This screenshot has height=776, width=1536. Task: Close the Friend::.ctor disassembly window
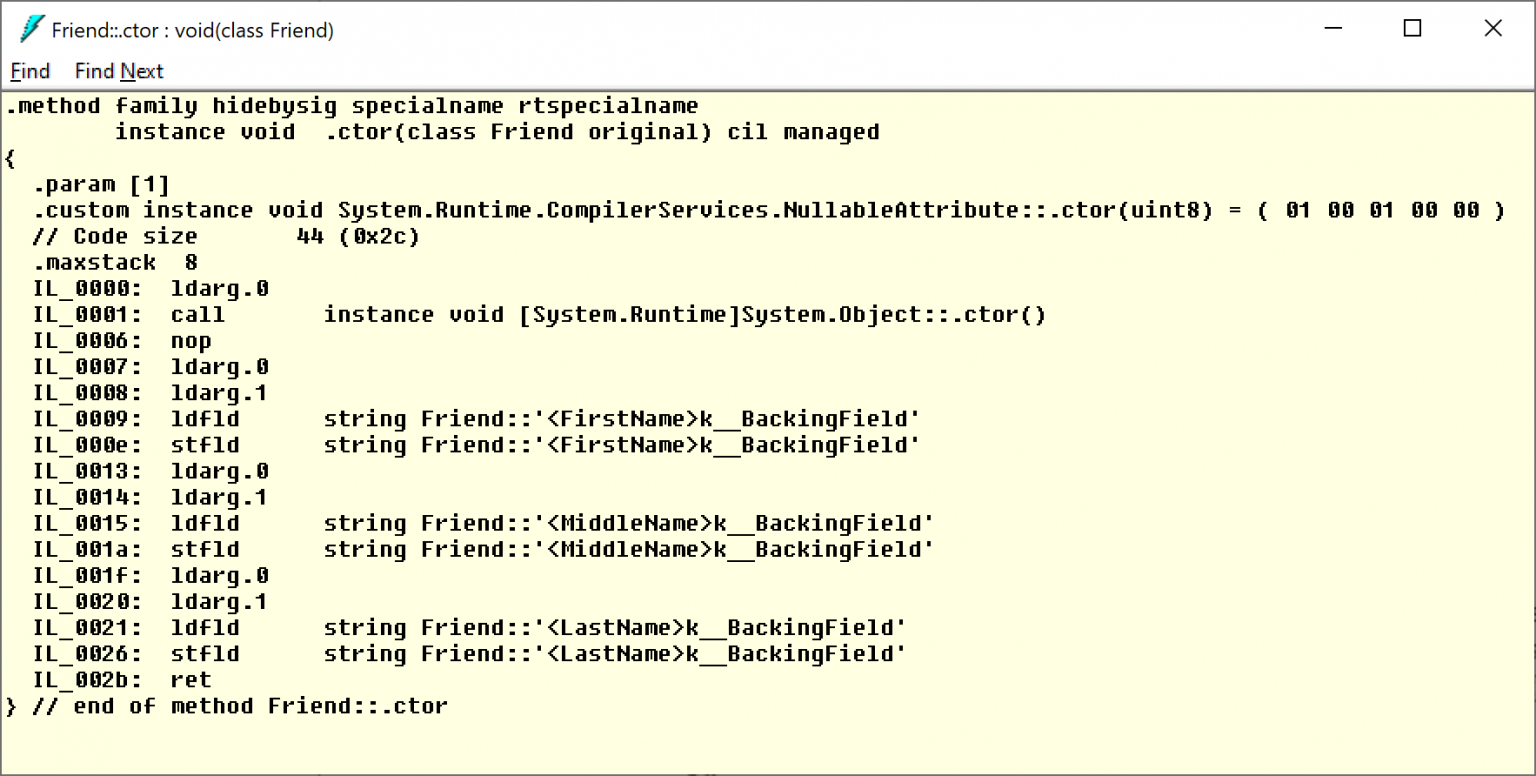click(x=1492, y=29)
